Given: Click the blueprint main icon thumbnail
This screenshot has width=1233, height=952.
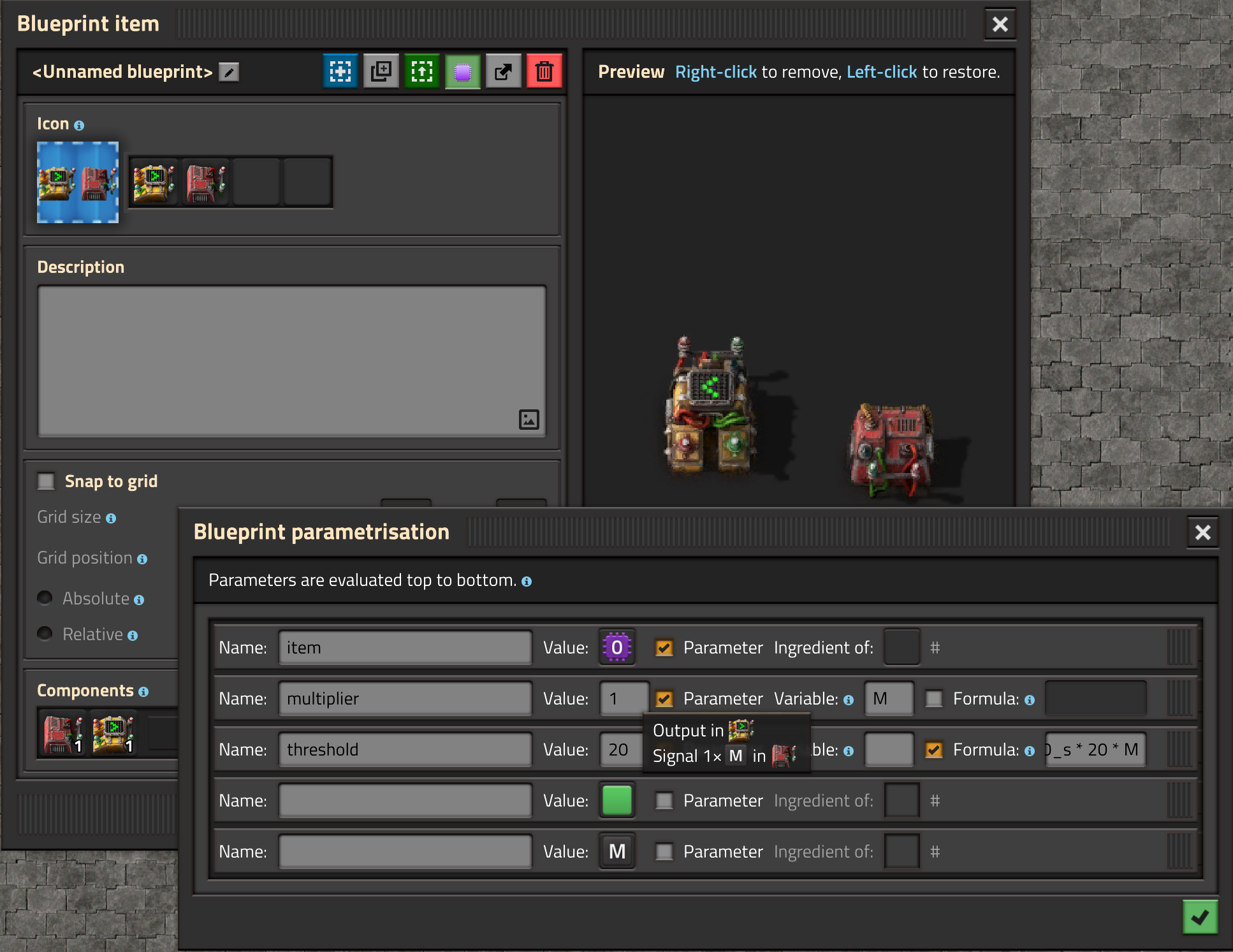Looking at the screenshot, I should pyautogui.click(x=78, y=182).
